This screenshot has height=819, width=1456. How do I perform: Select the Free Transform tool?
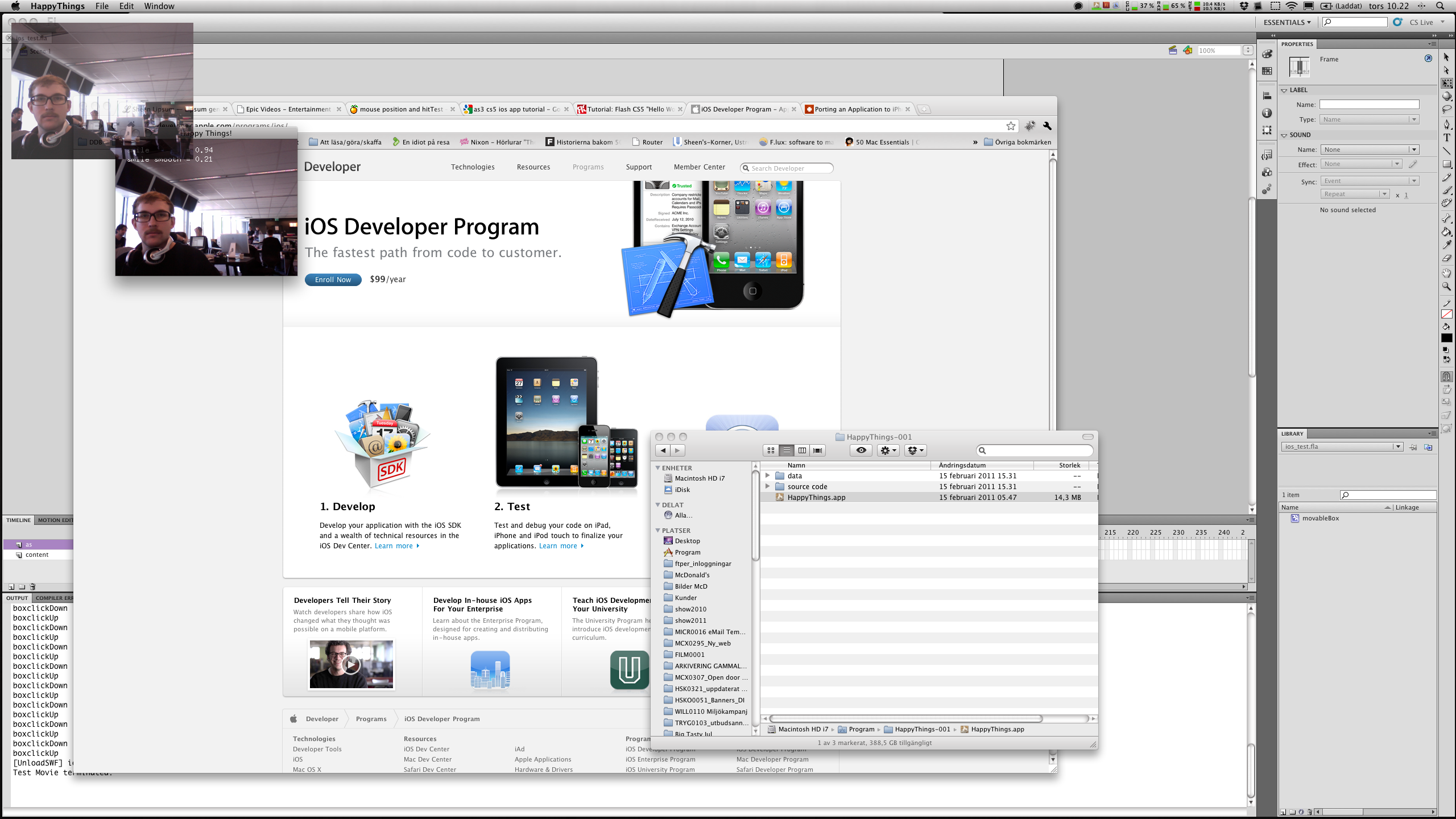click(1446, 83)
